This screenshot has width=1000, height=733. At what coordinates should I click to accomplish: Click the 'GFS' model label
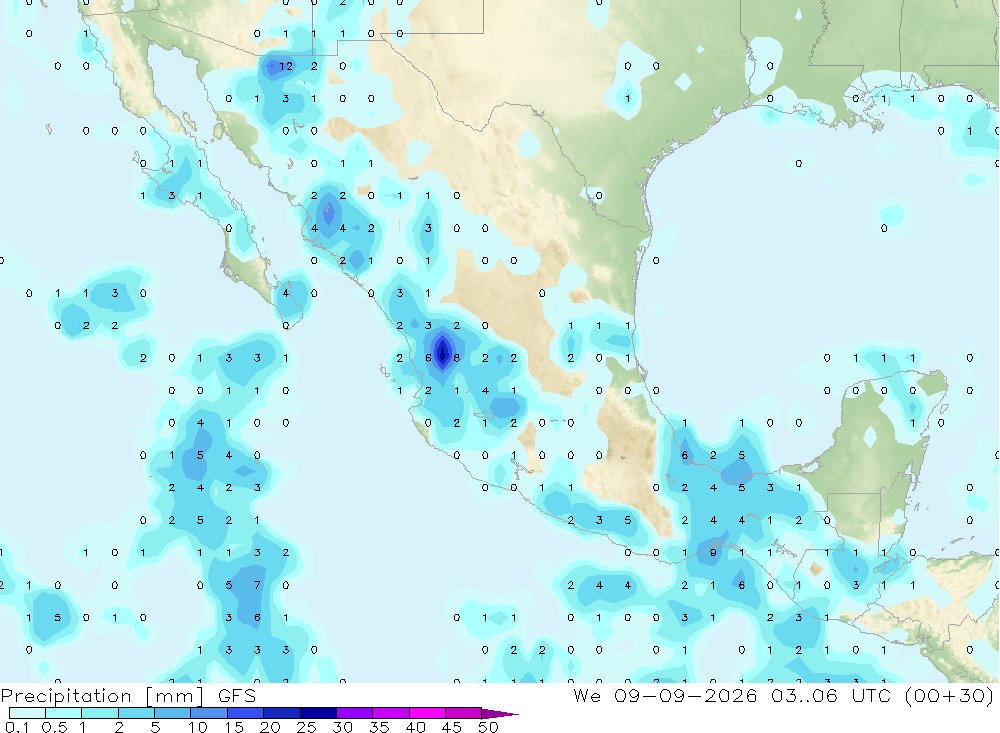237,695
